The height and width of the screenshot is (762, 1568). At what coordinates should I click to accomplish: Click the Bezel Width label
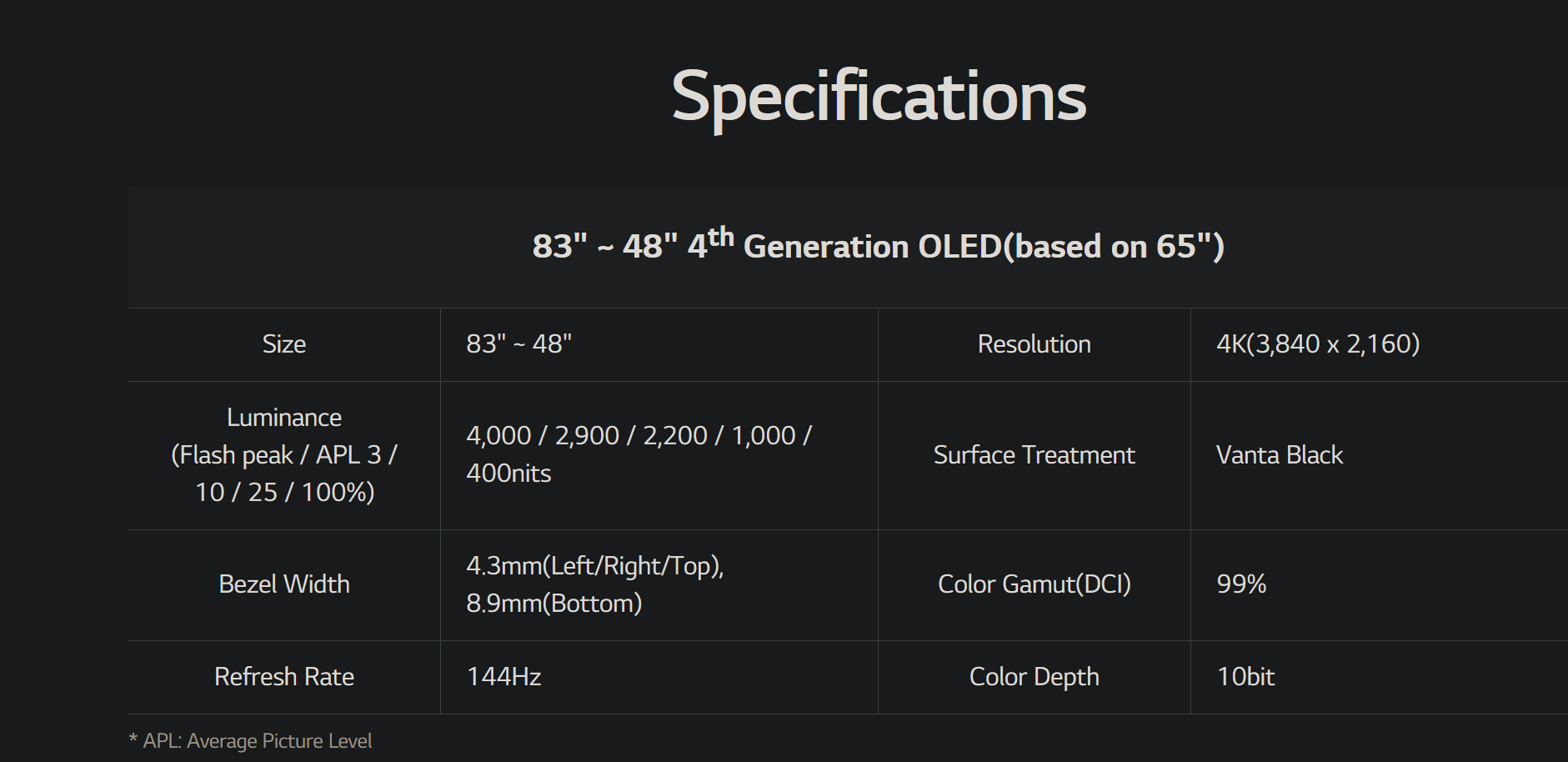point(284,584)
